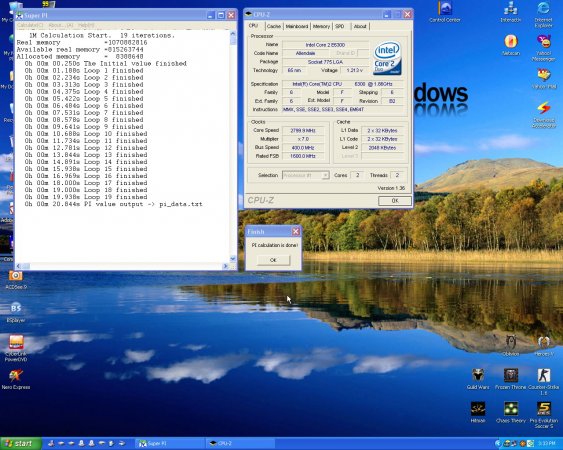563x450 pixels.
Task: Open the Chaos Theory game shortcut
Action: (x=511, y=412)
